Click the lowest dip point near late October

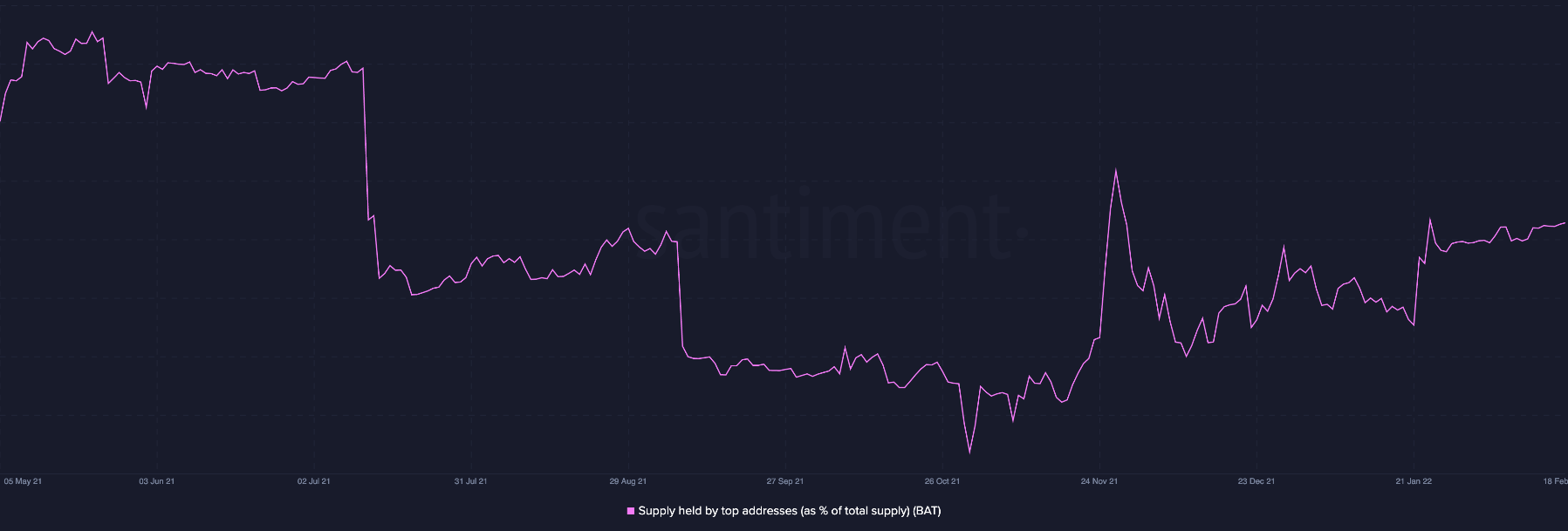click(x=969, y=453)
